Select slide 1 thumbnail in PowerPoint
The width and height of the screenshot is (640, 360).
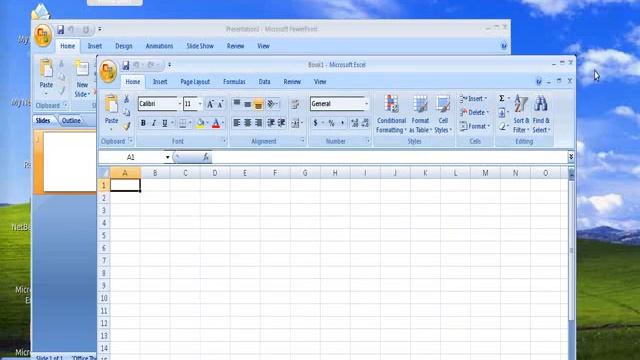69,162
